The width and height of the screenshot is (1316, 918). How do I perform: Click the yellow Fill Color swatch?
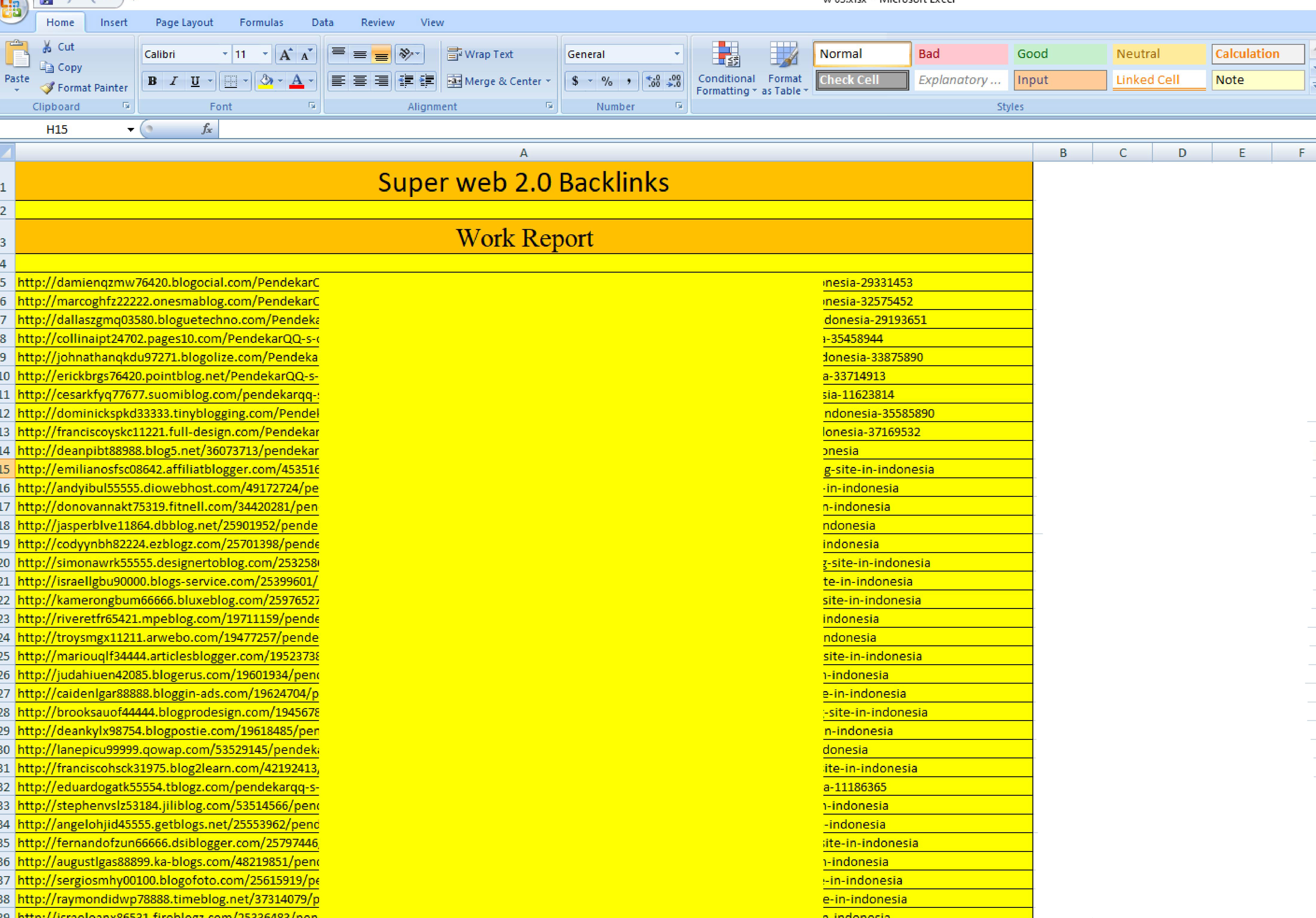pyautogui.click(x=265, y=81)
